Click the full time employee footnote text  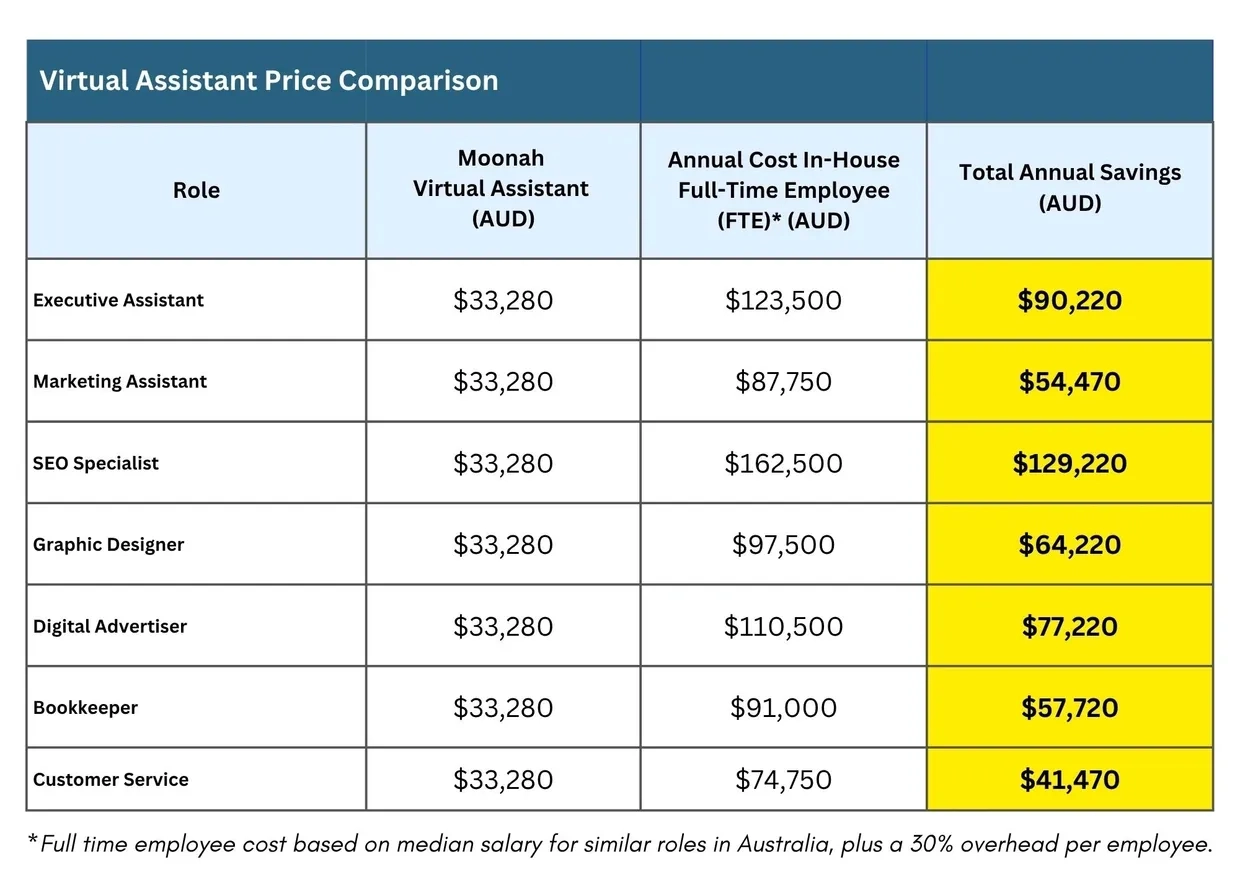tap(620, 844)
